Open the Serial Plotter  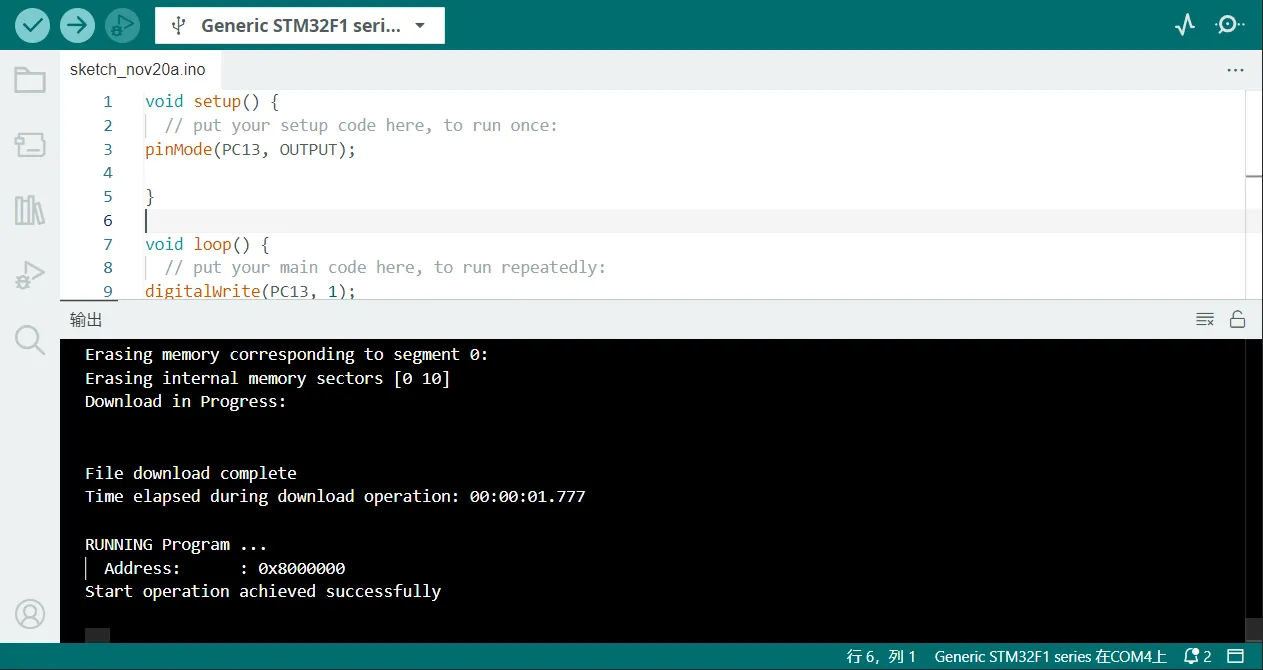[x=1185, y=25]
